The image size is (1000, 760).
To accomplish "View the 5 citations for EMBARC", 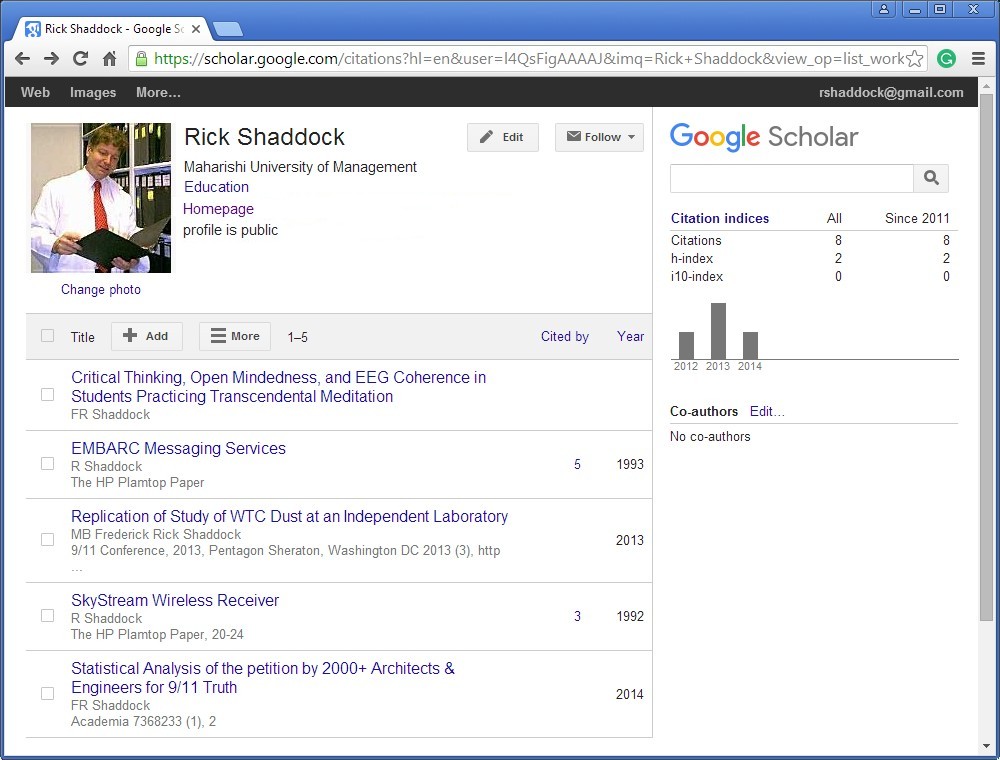I will 577,464.
